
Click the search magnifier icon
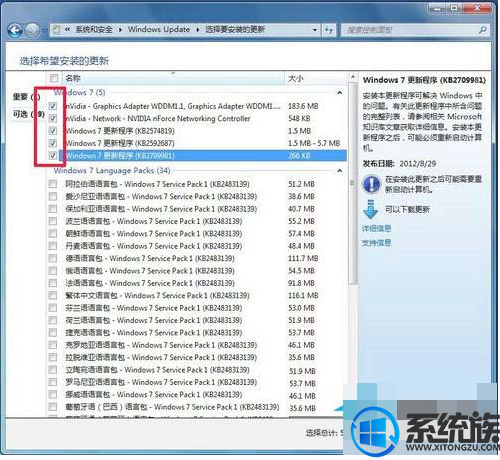pyautogui.click(x=482, y=30)
